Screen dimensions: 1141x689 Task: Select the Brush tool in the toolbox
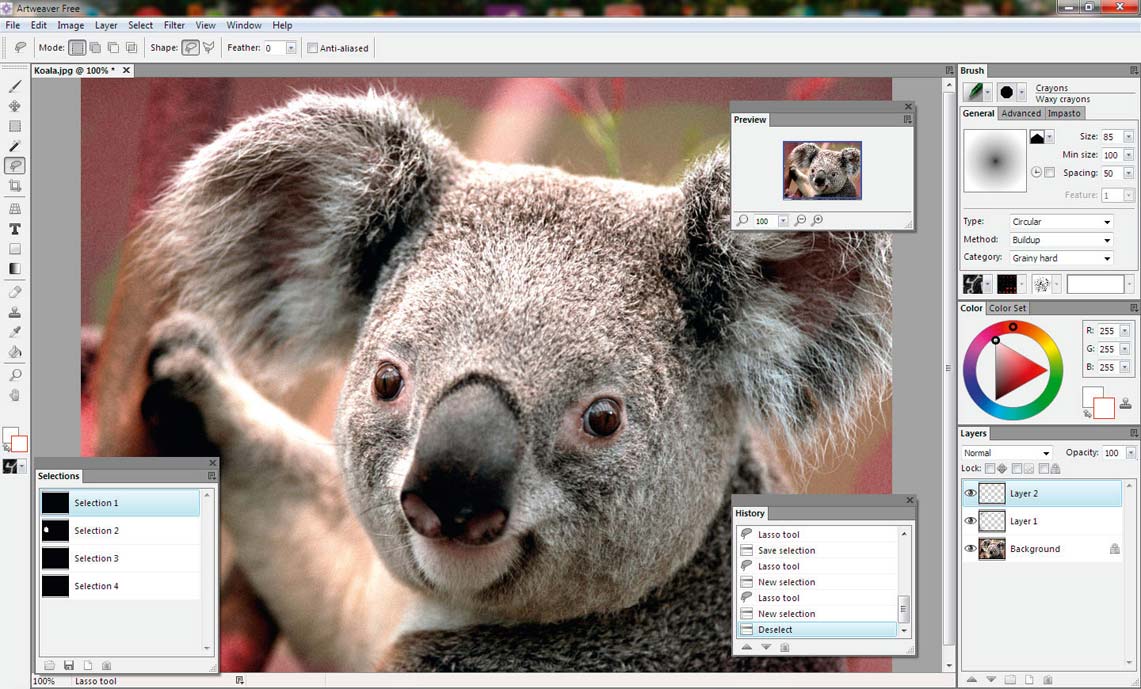pos(15,87)
